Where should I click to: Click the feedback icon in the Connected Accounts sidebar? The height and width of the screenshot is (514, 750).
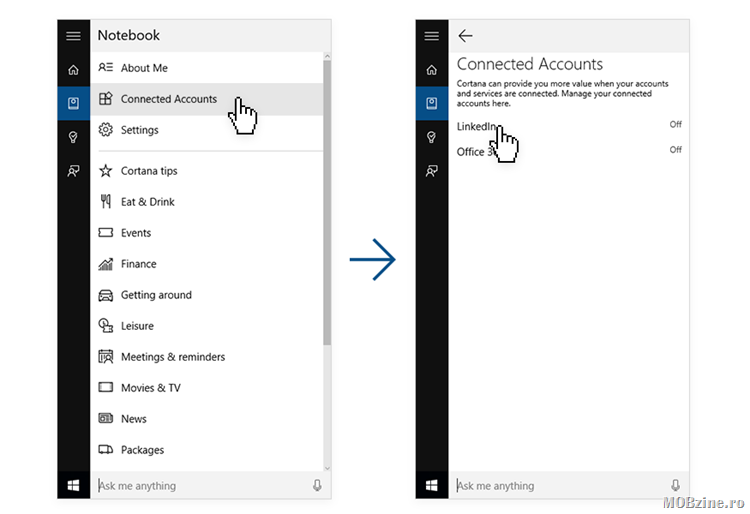(432, 171)
